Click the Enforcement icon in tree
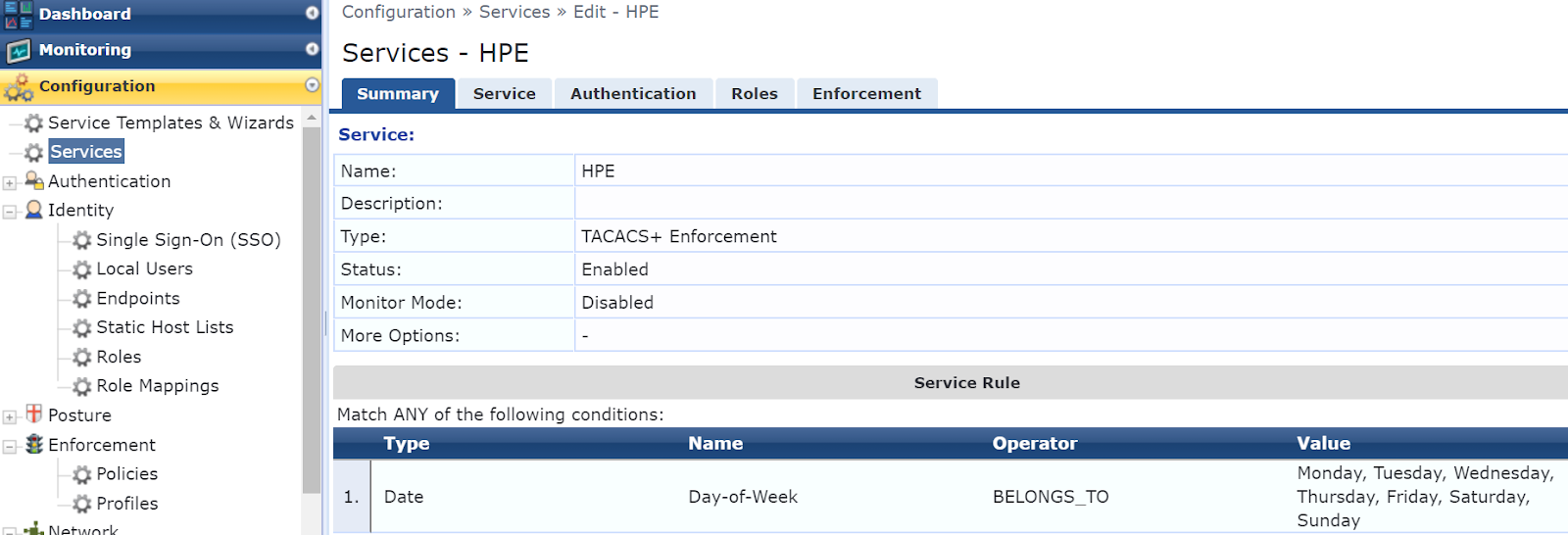Viewport: 1568px width, 535px height. click(x=34, y=444)
